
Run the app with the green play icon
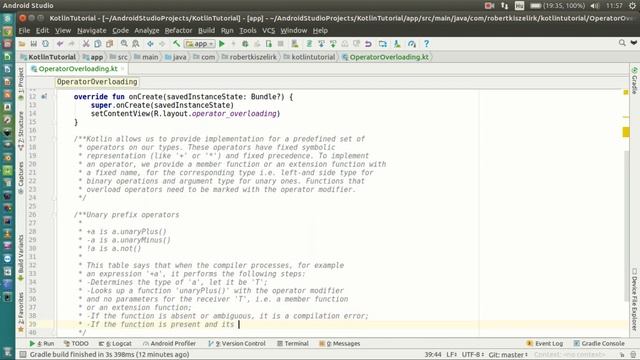(222, 44)
